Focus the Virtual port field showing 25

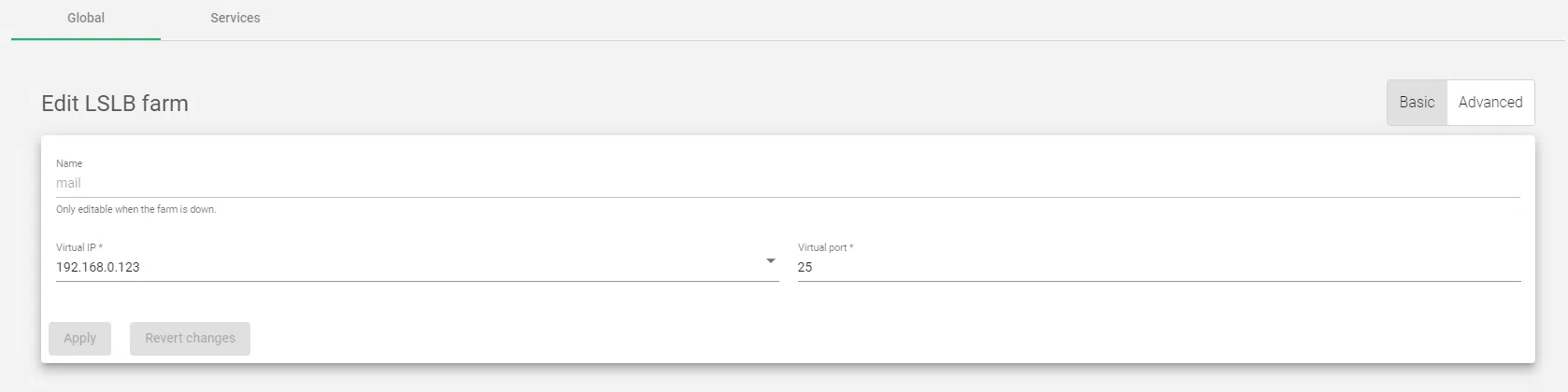1159,267
